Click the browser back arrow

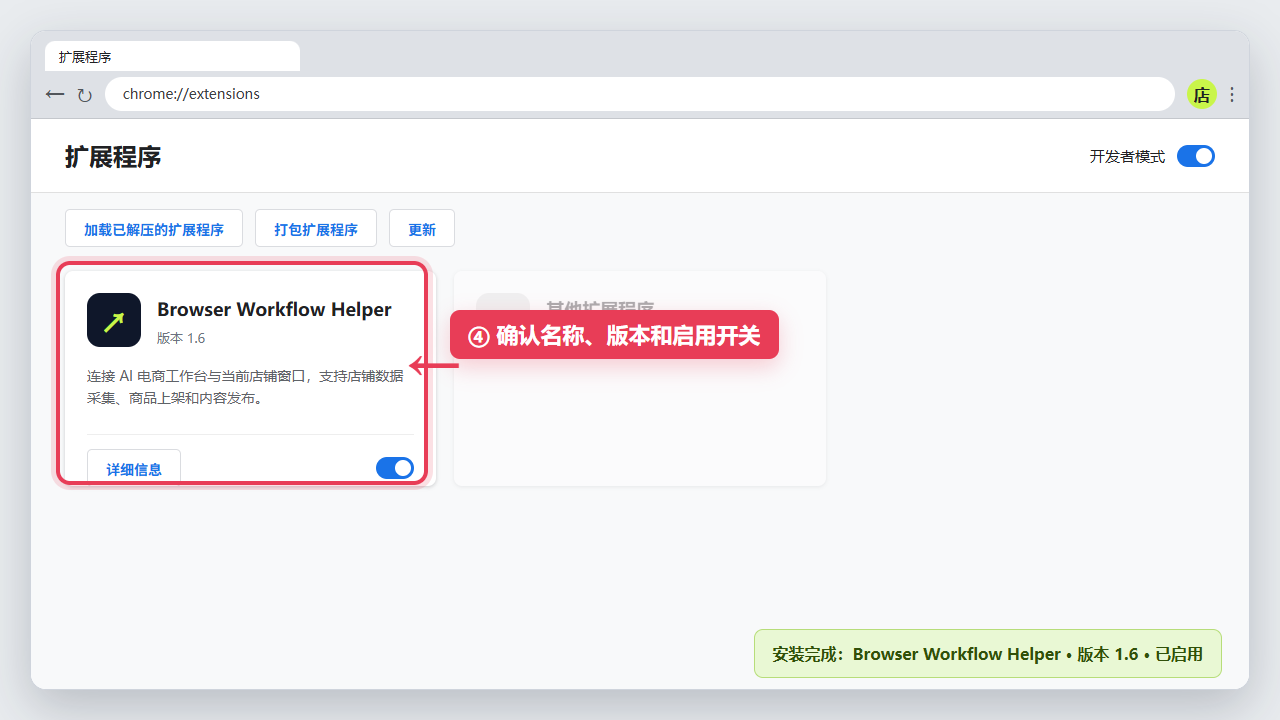pos(55,94)
